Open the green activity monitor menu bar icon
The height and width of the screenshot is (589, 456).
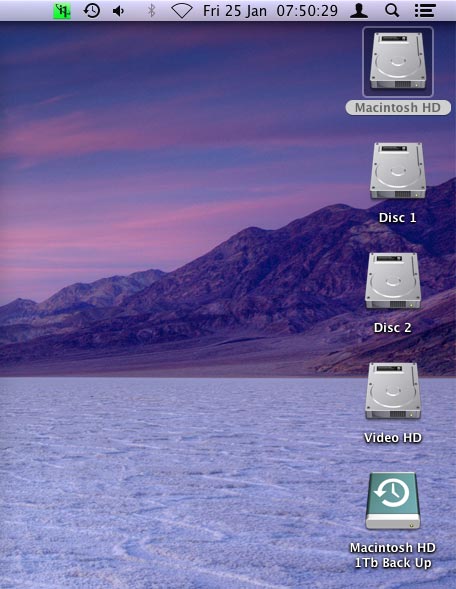coord(62,11)
